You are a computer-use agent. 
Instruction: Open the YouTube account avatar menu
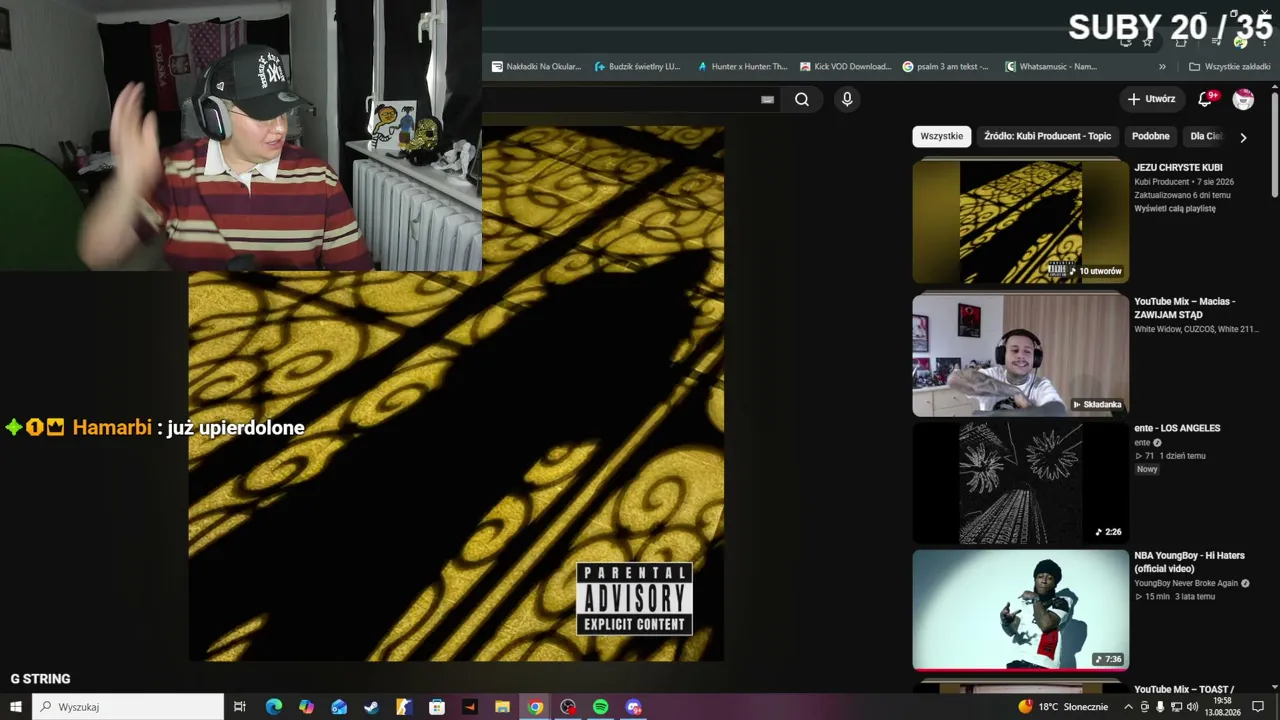(1243, 99)
